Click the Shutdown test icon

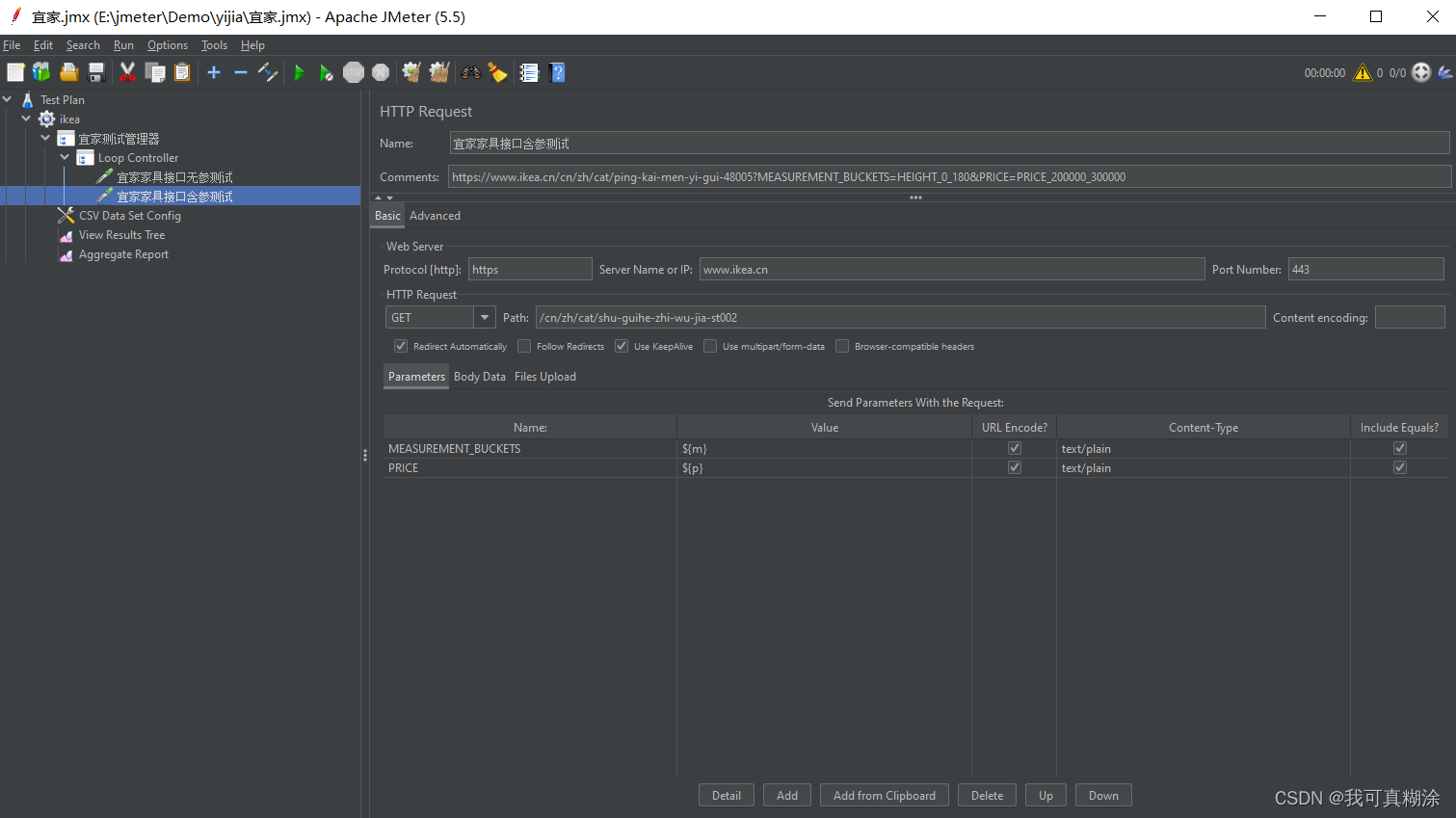(381, 72)
